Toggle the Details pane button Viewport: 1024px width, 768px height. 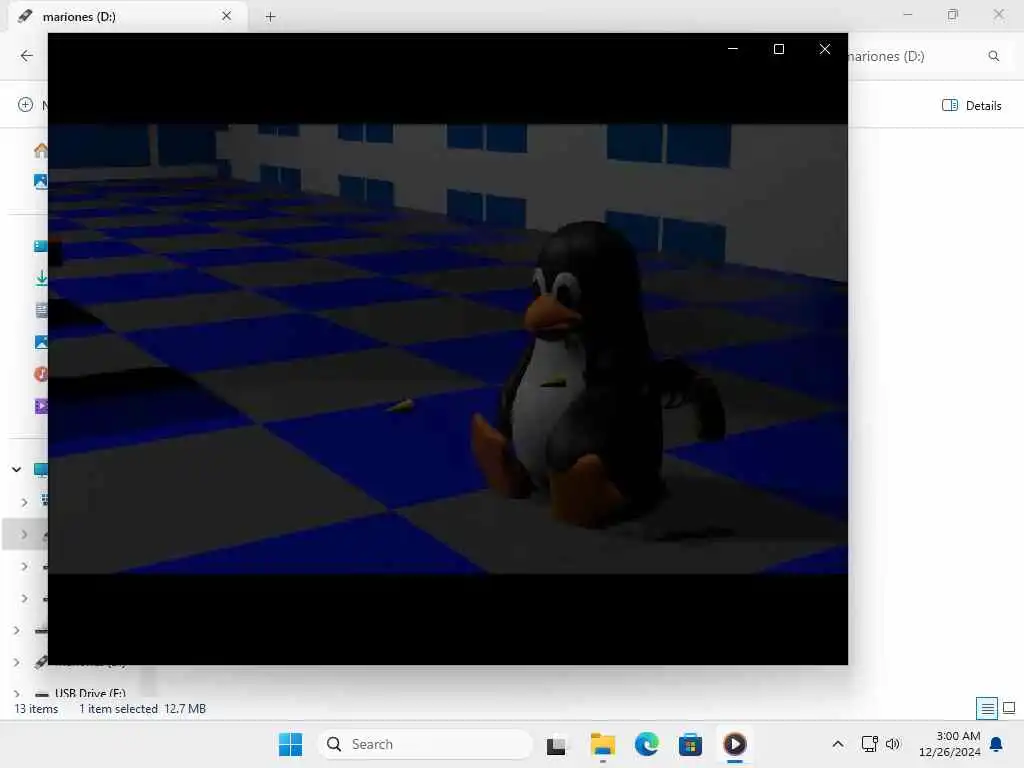(972, 105)
